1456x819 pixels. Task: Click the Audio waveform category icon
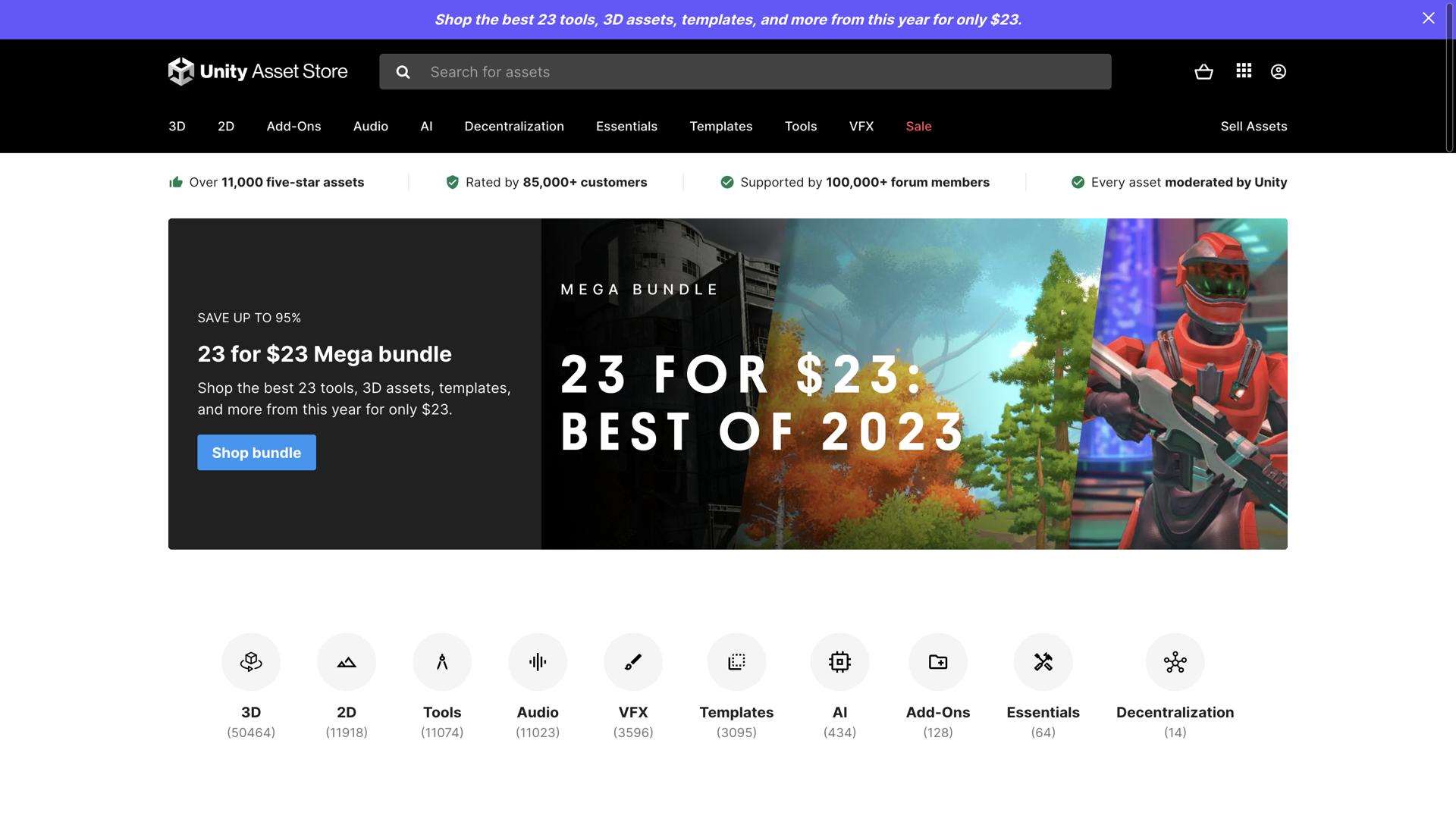[538, 661]
